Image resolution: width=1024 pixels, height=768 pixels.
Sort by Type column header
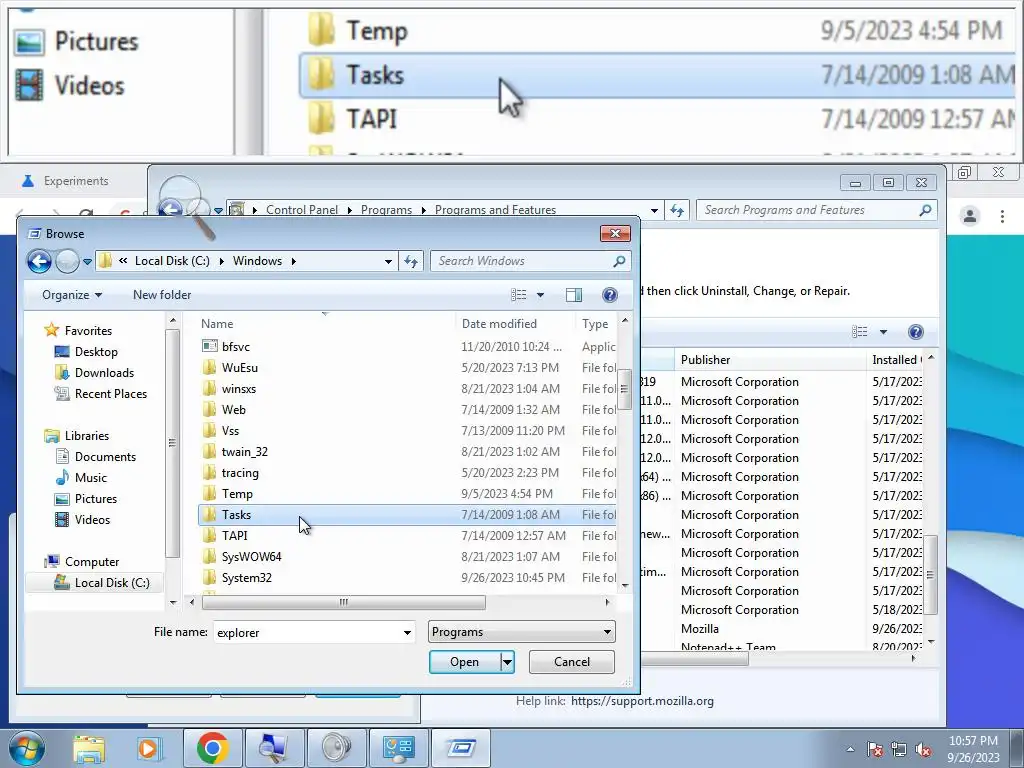[x=596, y=324]
